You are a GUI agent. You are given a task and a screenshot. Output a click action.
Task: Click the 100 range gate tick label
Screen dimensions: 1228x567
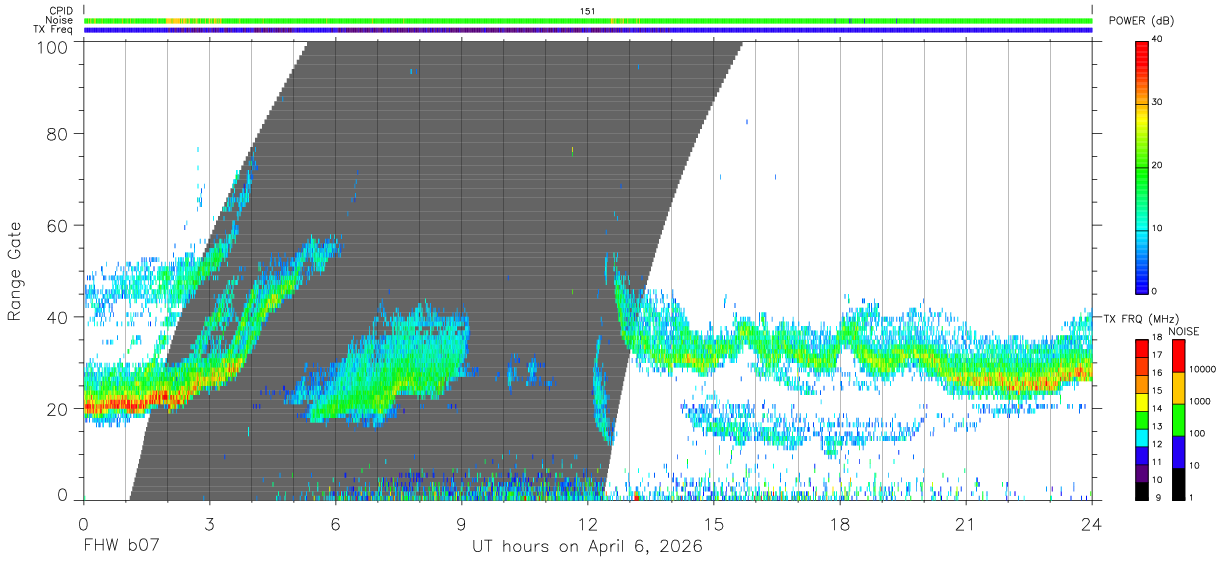[54, 46]
